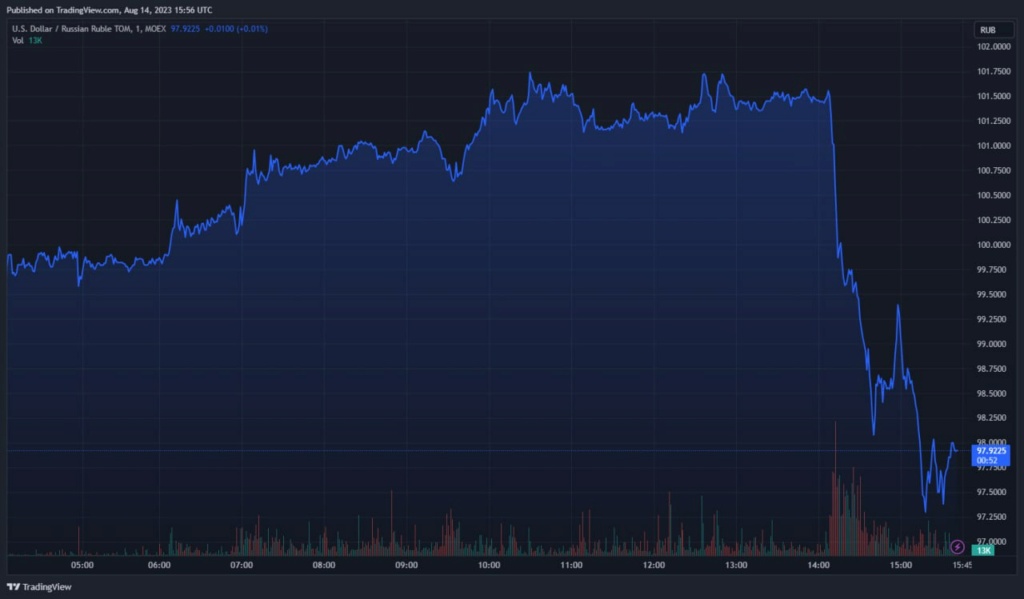Click the 100.2500 price axis label
Viewport: 1024px width, 599px height.
993,220
